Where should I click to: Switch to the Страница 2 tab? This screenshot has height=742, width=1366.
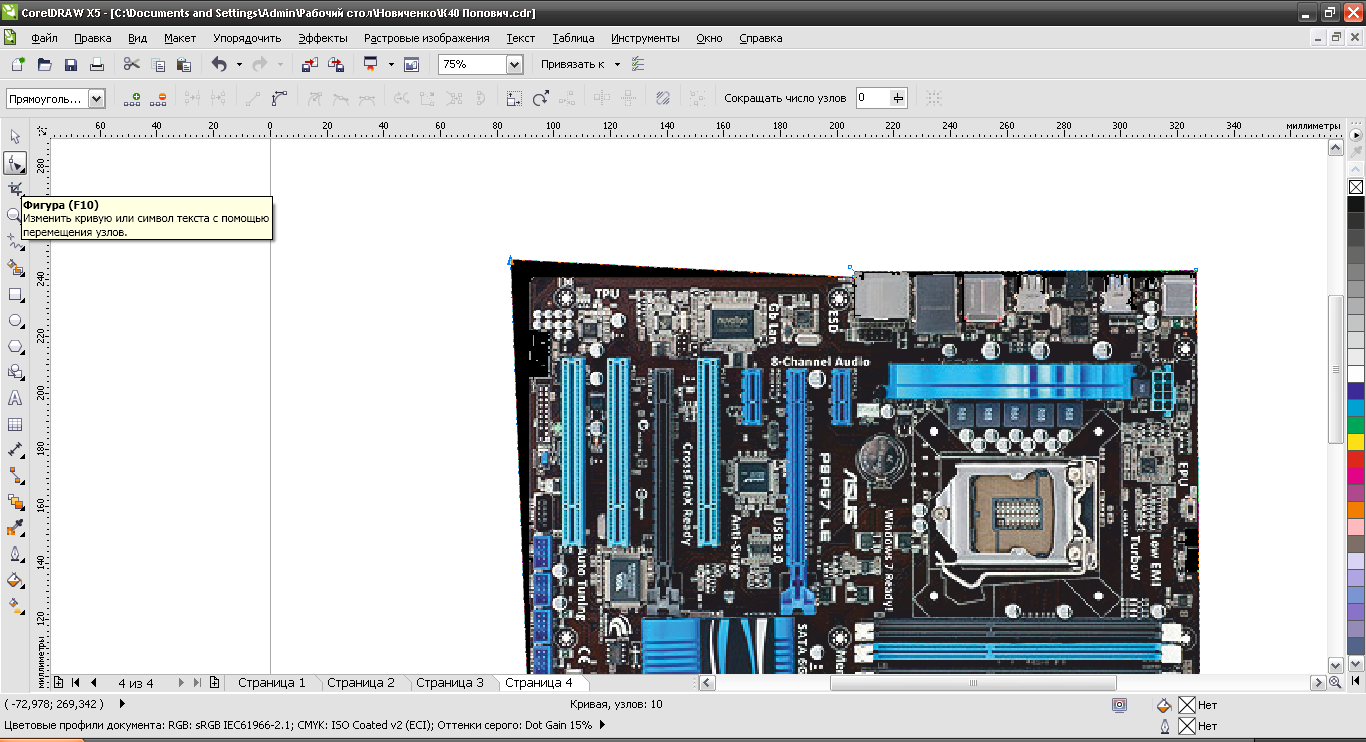click(361, 683)
